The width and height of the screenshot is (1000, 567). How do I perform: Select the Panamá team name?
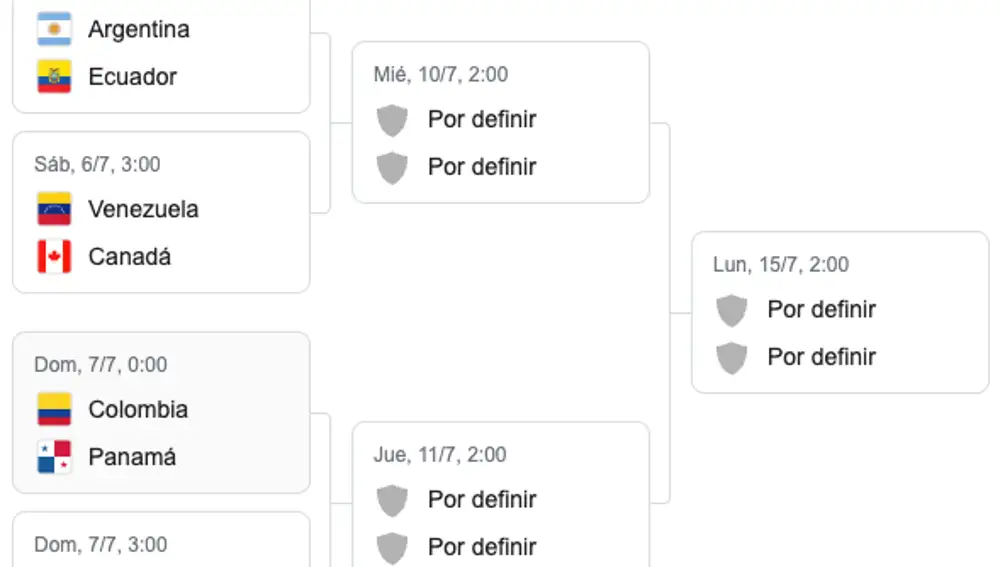pyautogui.click(x=132, y=457)
